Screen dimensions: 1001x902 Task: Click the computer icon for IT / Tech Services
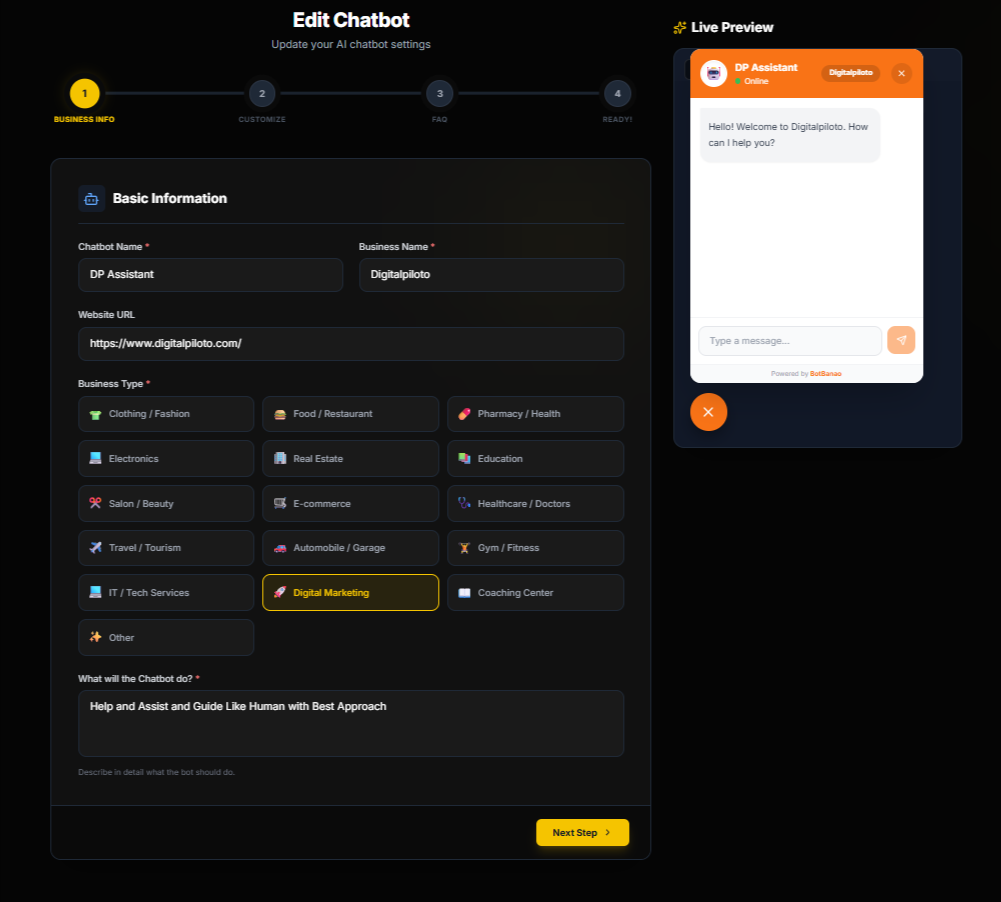tap(95, 592)
